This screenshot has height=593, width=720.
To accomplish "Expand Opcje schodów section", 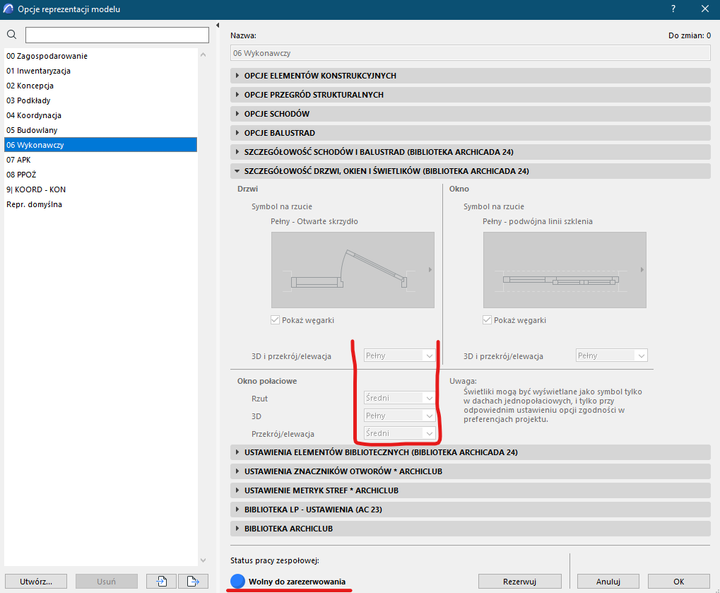I will click(470, 114).
